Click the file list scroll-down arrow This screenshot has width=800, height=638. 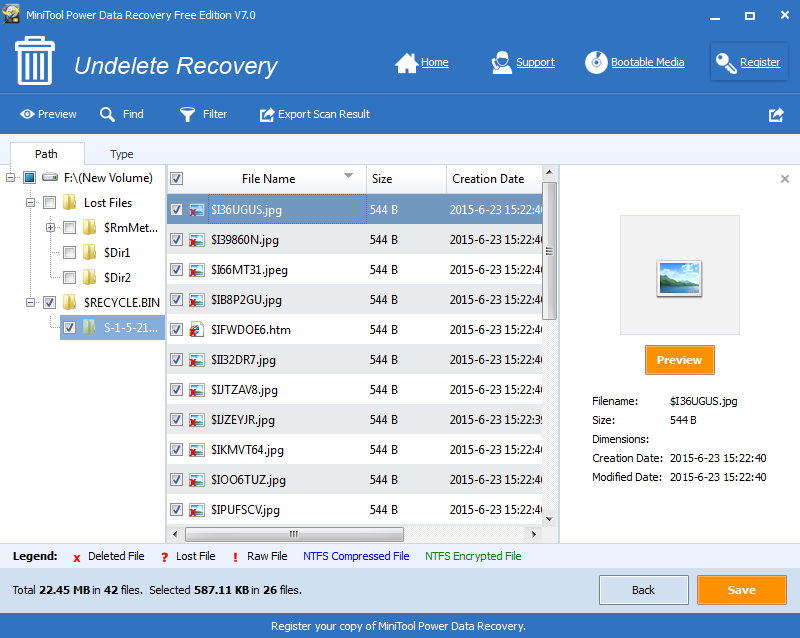point(549,519)
